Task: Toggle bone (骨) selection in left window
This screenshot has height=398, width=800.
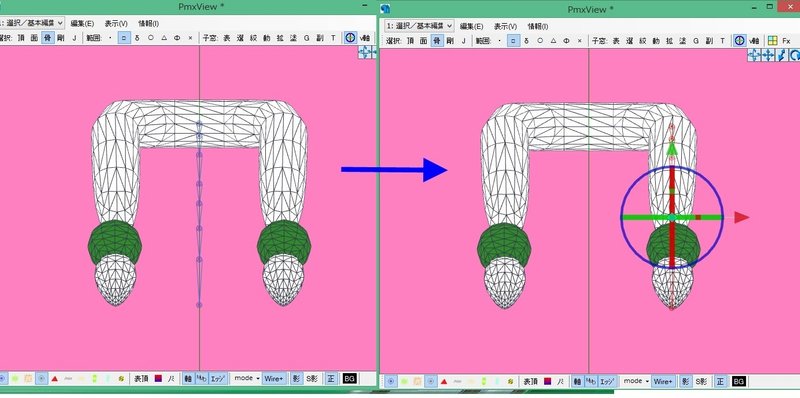Action: tap(47, 38)
